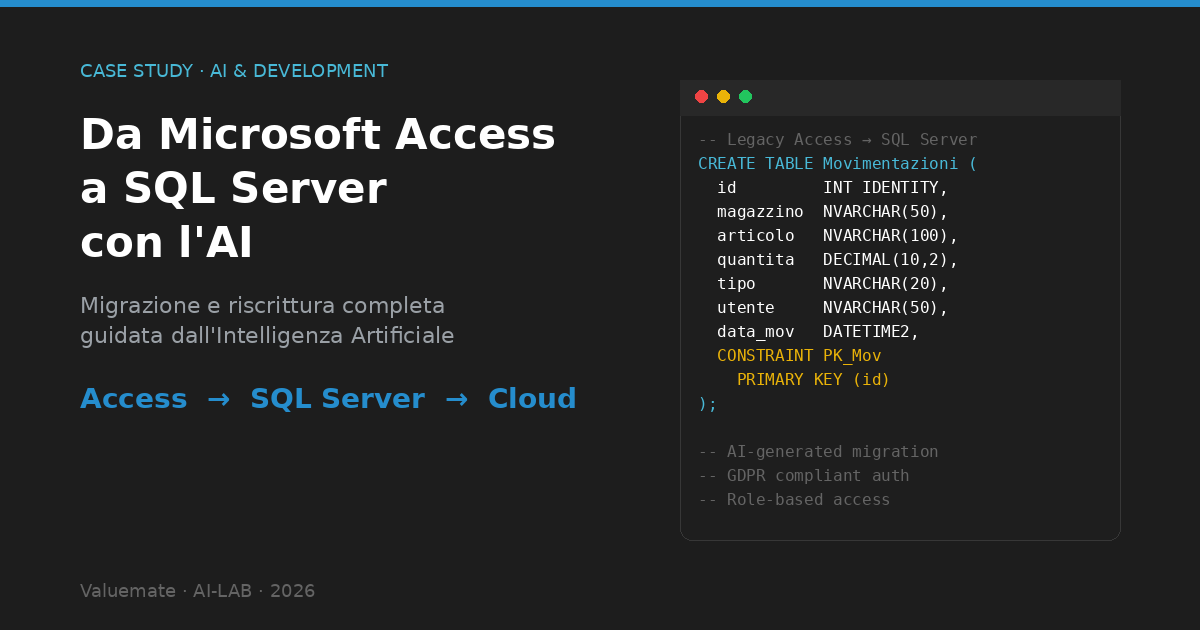Click comment '-- Role-based access'
Screen dimensions: 1200x630
794,500
